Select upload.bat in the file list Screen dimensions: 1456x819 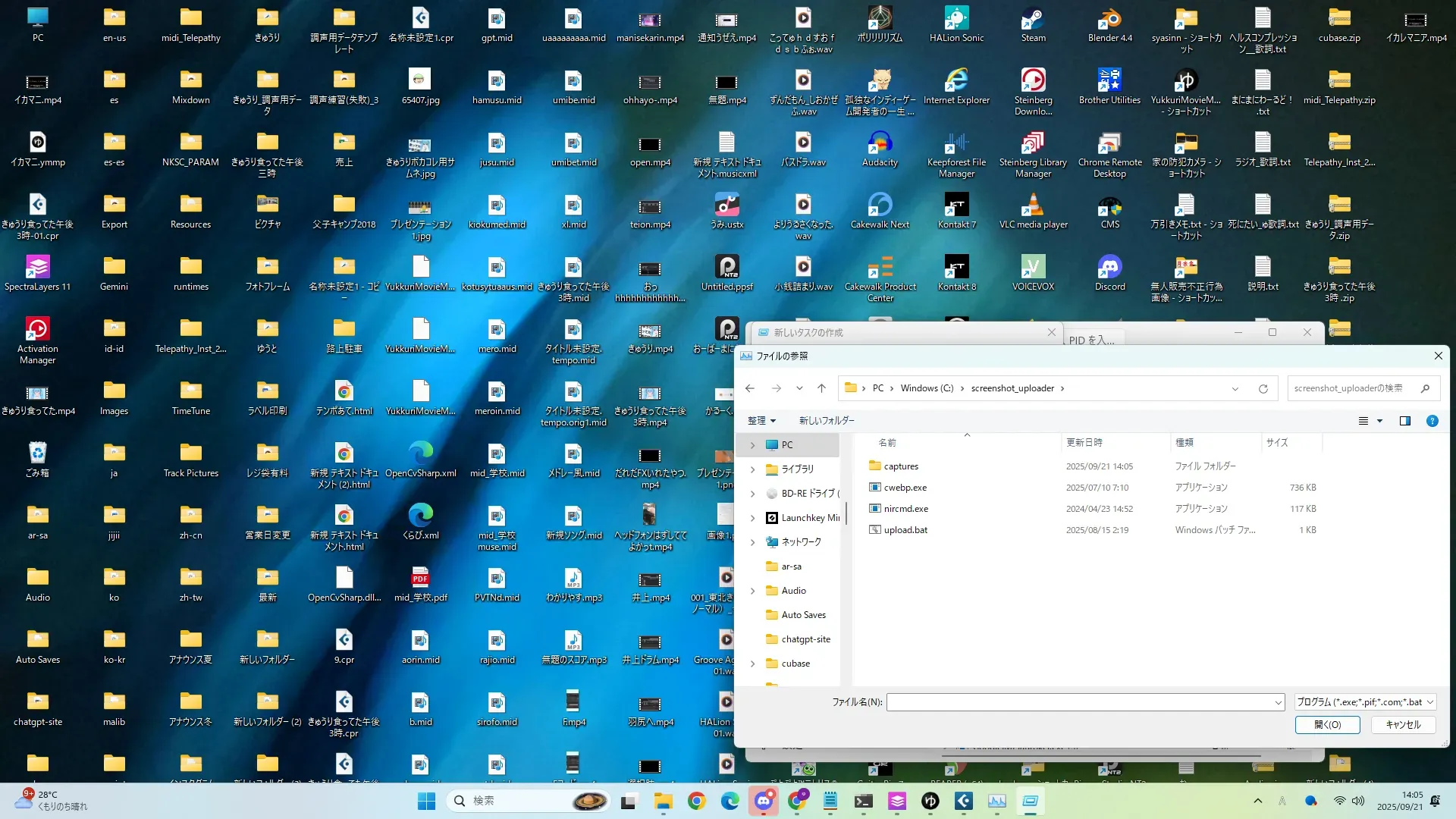pos(905,530)
